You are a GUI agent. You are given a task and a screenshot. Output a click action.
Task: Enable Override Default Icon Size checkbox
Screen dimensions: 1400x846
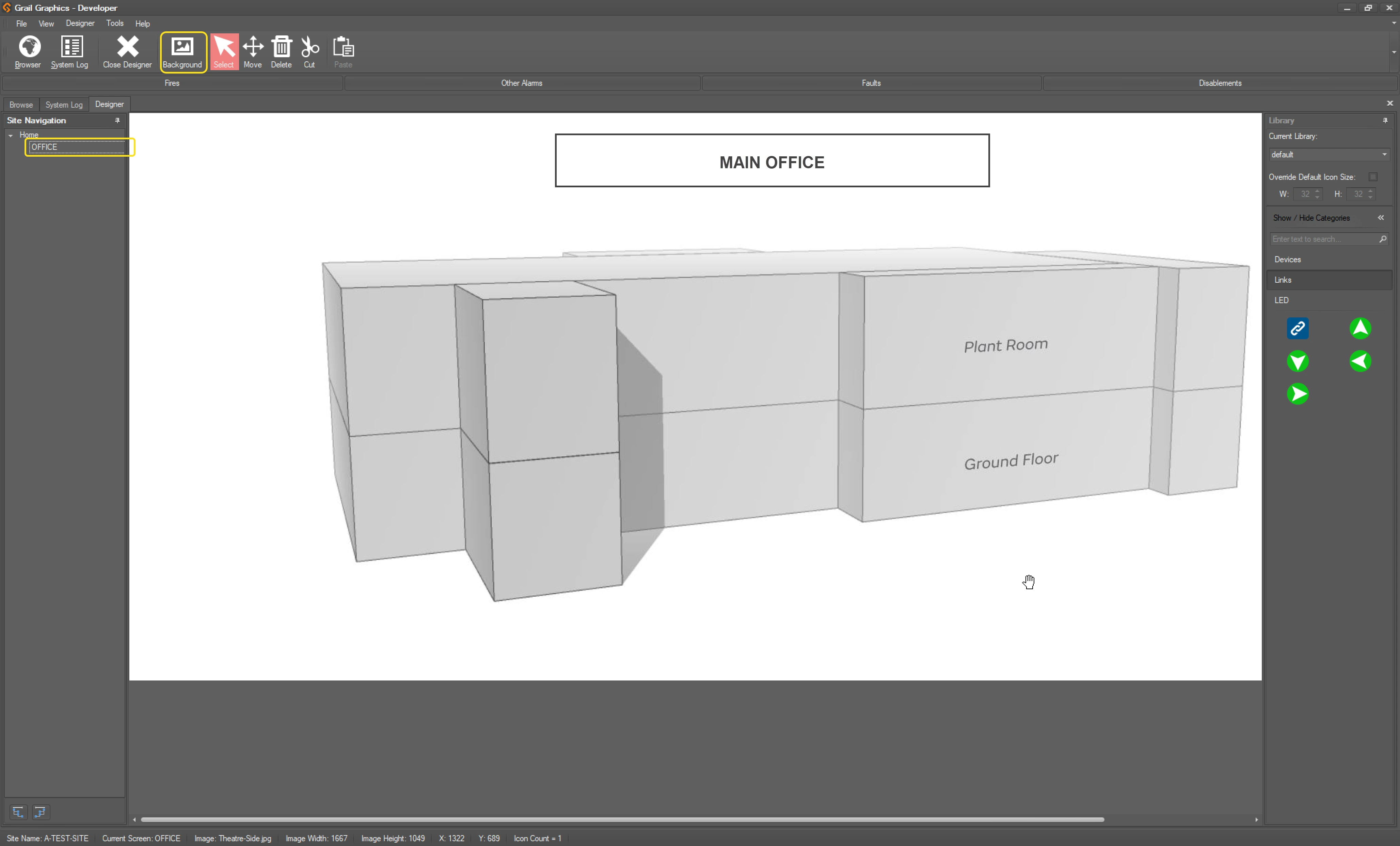(1373, 177)
